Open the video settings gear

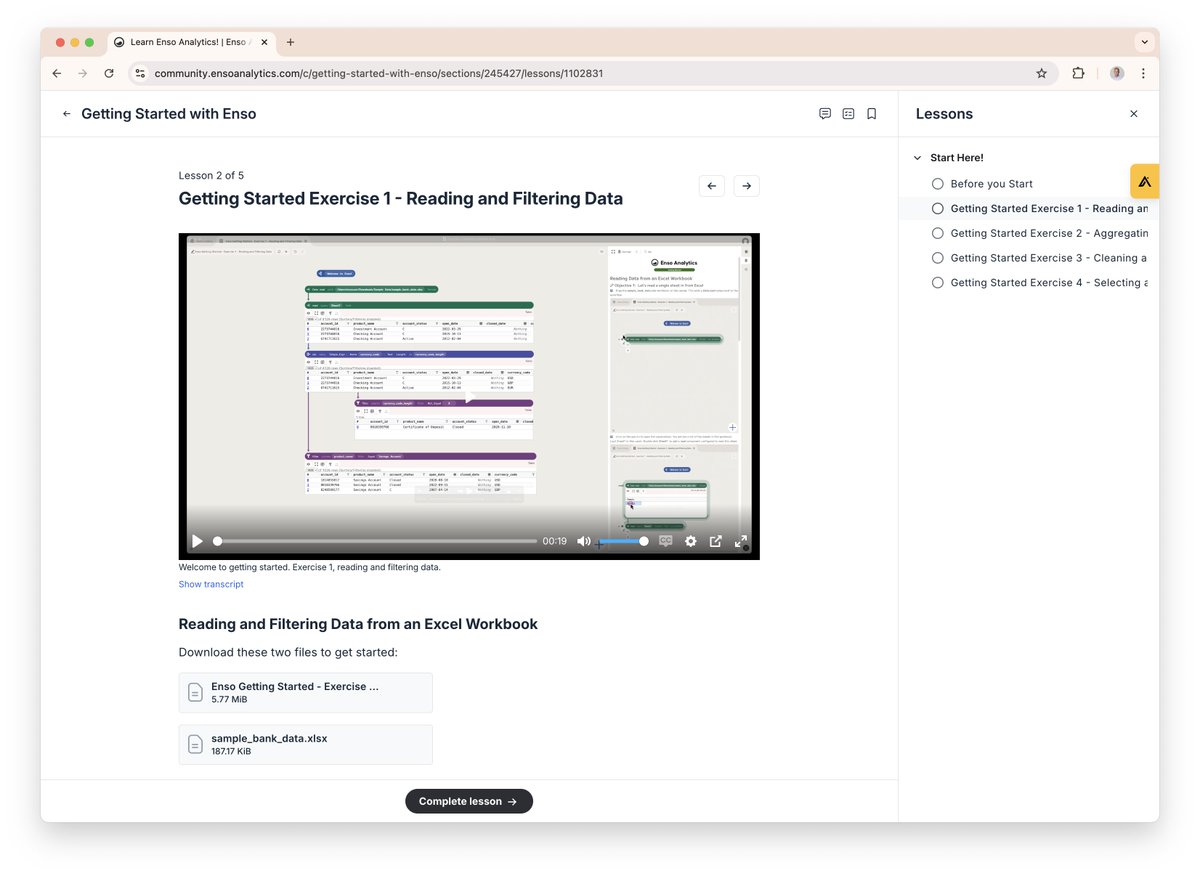690,541
